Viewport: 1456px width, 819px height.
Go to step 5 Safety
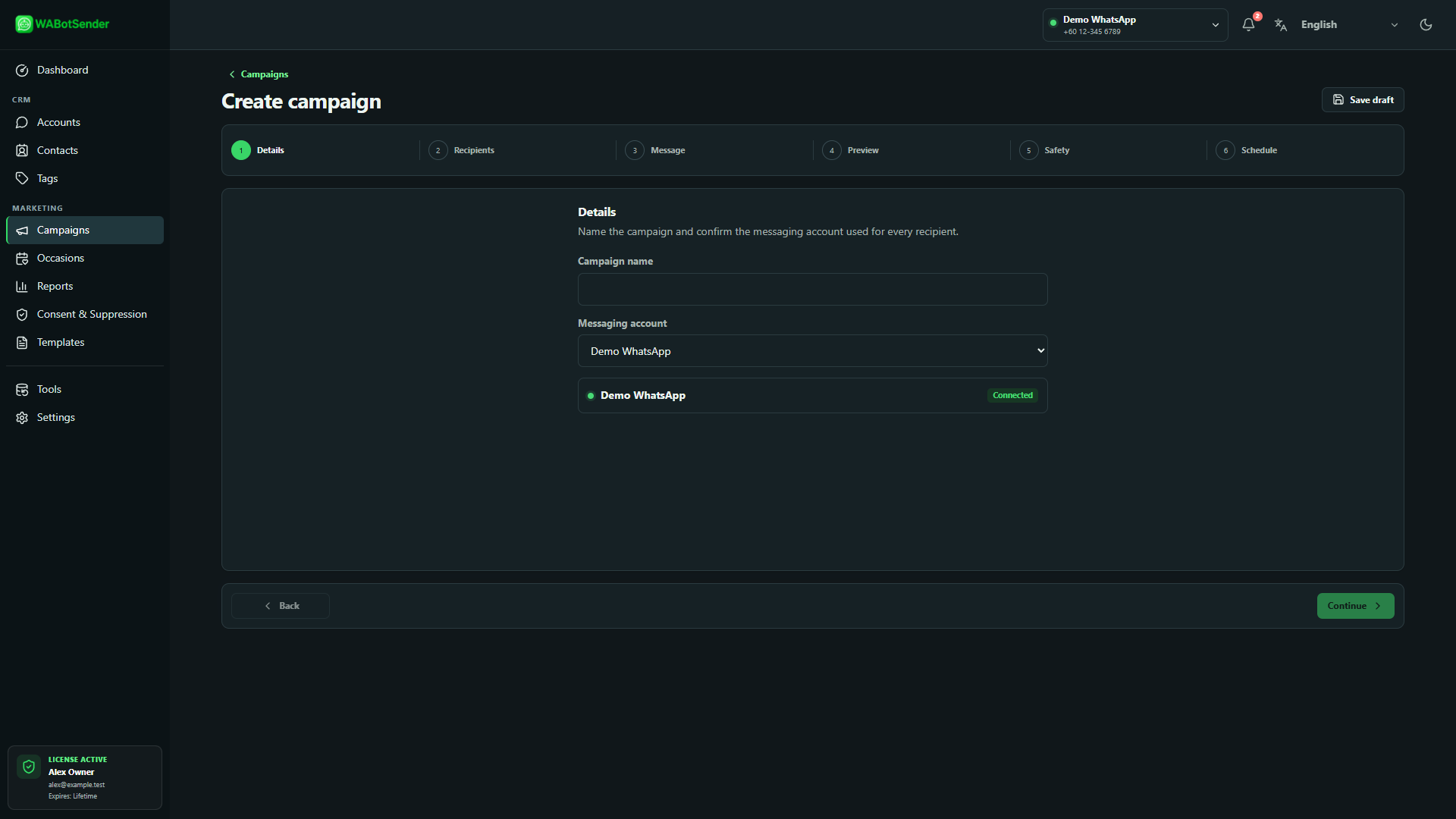(x=1045, y=150)
